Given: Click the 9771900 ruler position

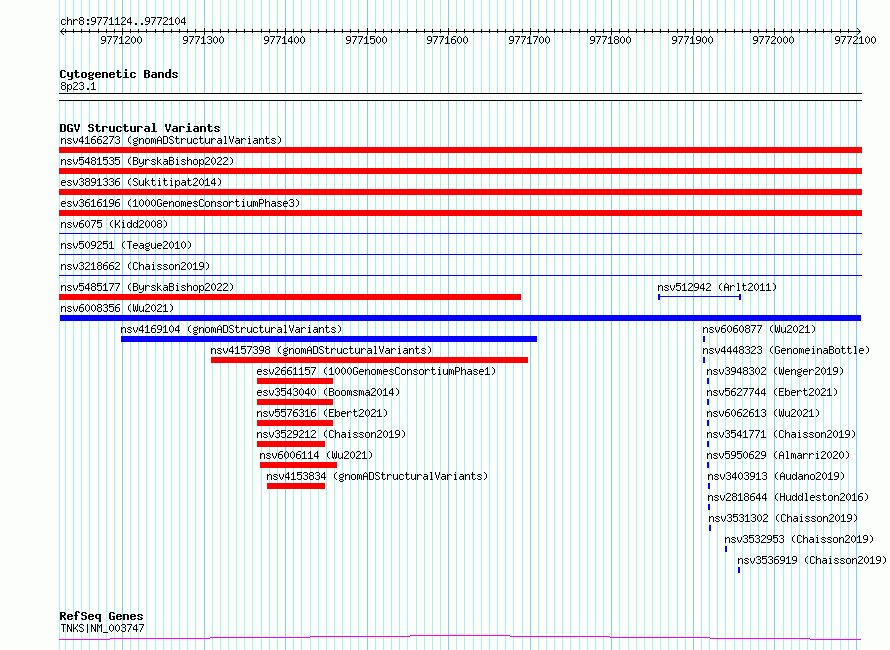Looking at the screenshot, I should click(692, 40).
